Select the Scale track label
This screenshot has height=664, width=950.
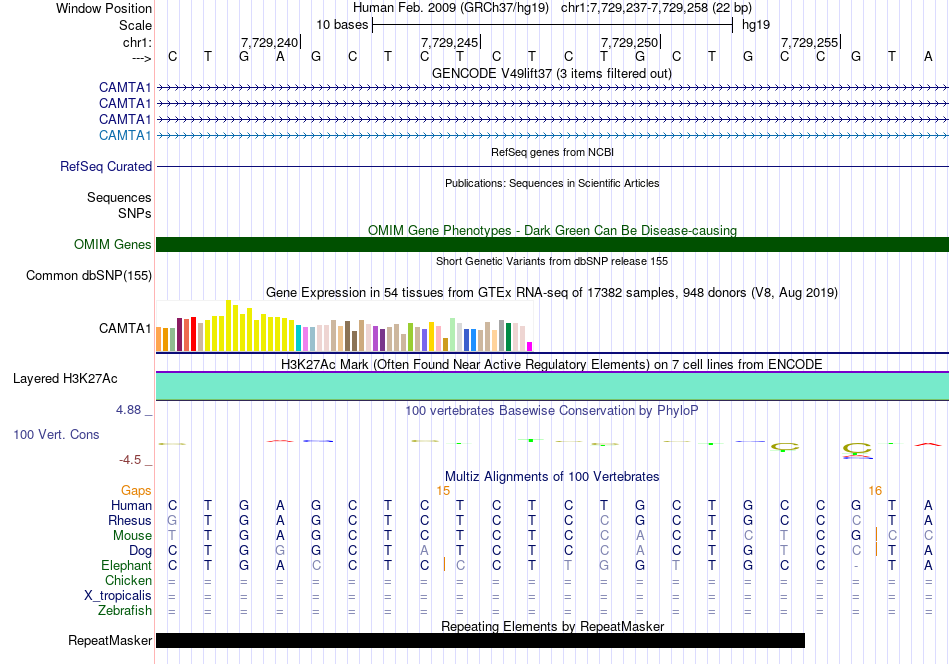(135, 25)
